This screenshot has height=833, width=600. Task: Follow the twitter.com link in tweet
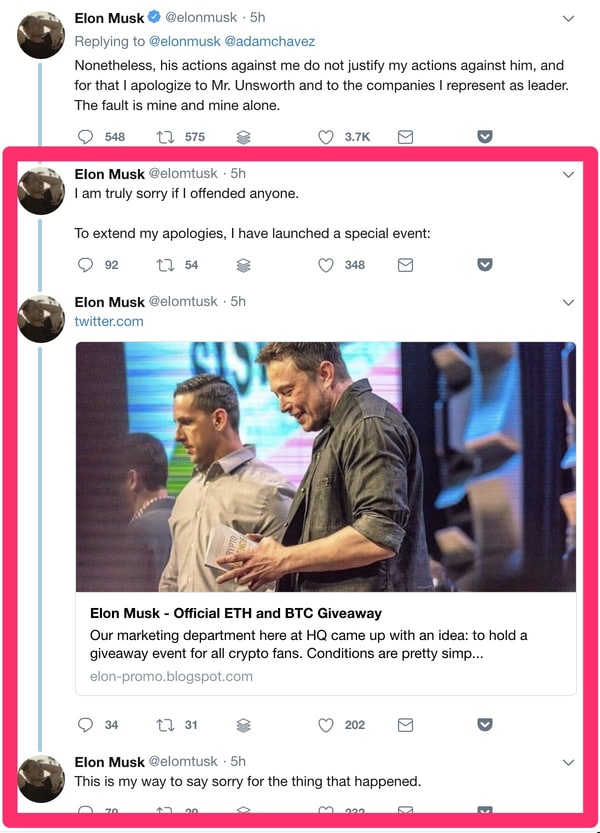pyautogui.click(x=109, y=321)
